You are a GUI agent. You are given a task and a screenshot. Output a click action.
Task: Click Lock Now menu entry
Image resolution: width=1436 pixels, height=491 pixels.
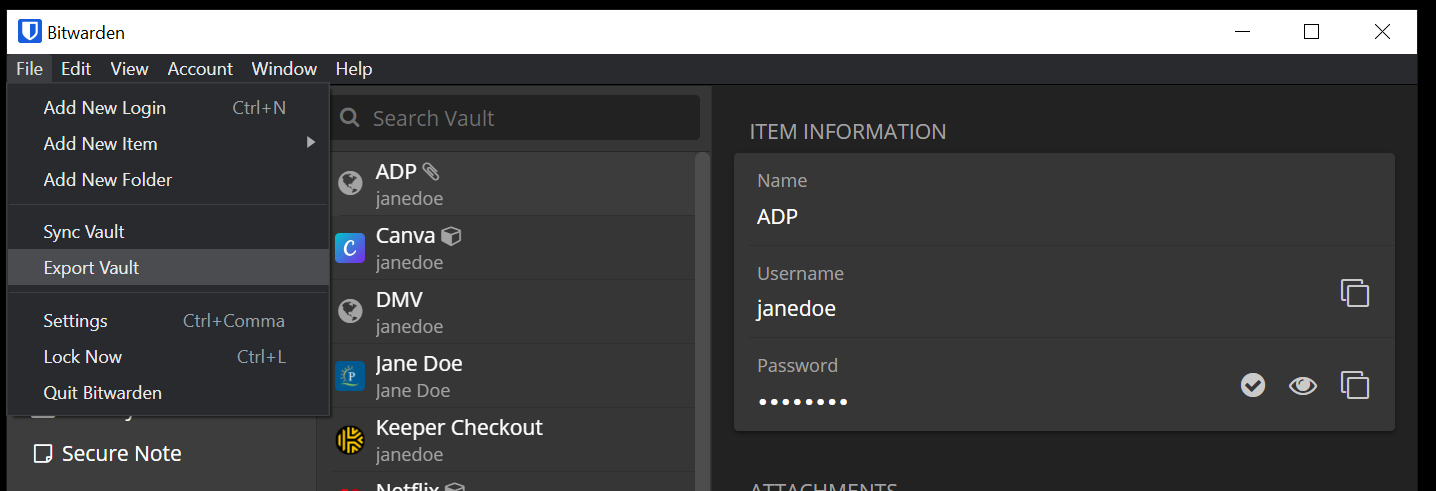[83, 357]
